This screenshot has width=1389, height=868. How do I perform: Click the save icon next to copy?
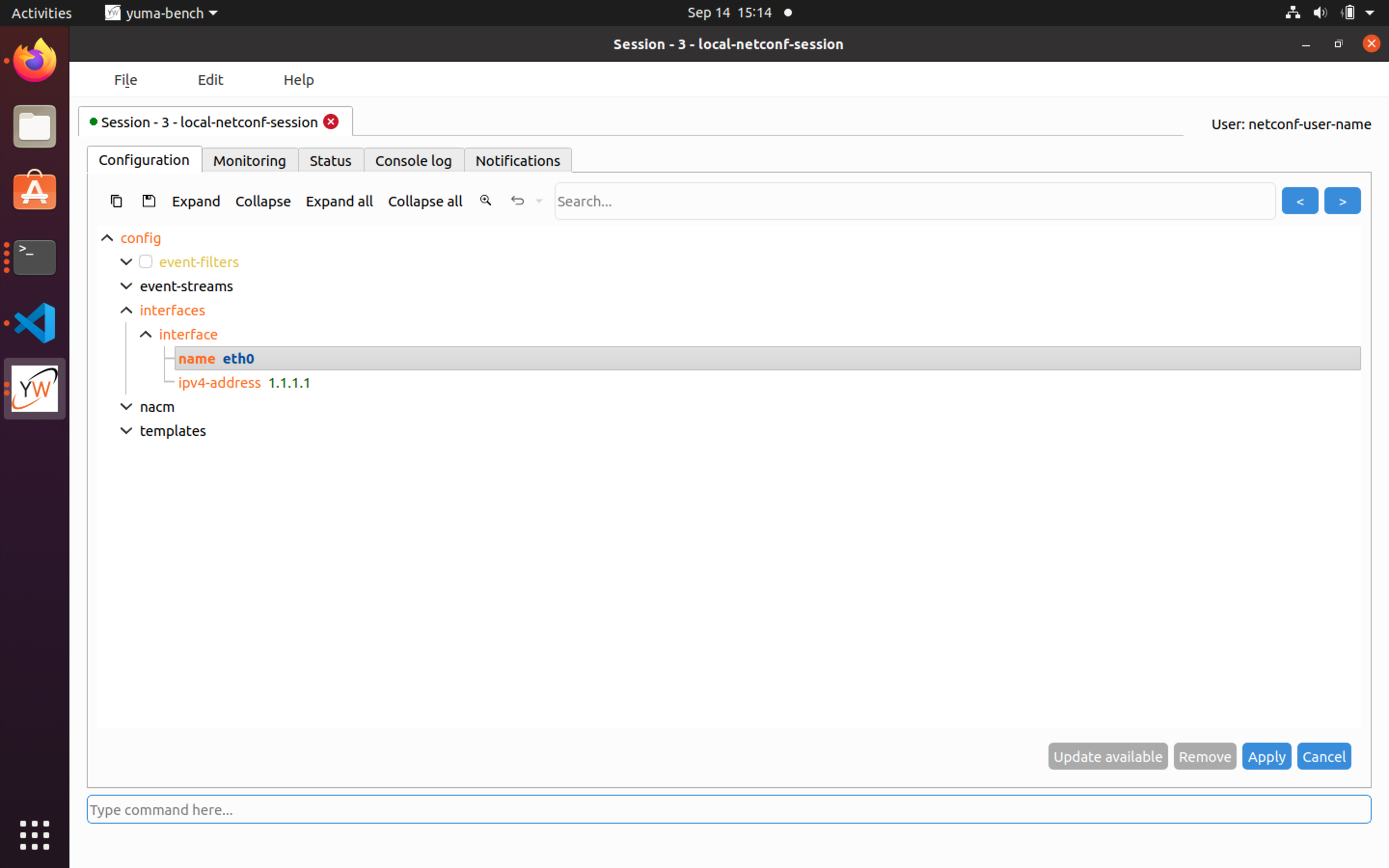[149, 201]
